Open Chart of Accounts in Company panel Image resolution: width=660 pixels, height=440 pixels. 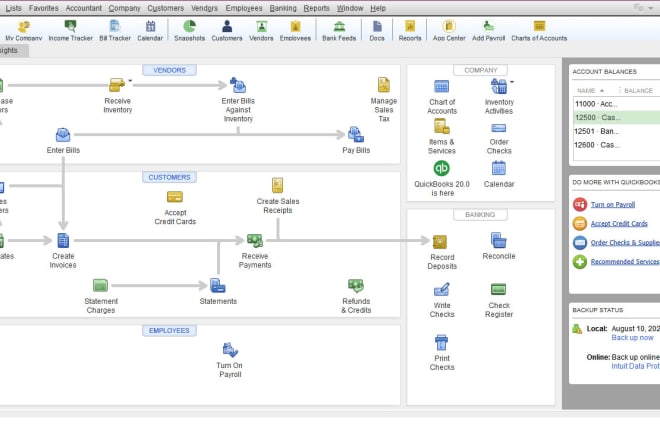point(442,86)
